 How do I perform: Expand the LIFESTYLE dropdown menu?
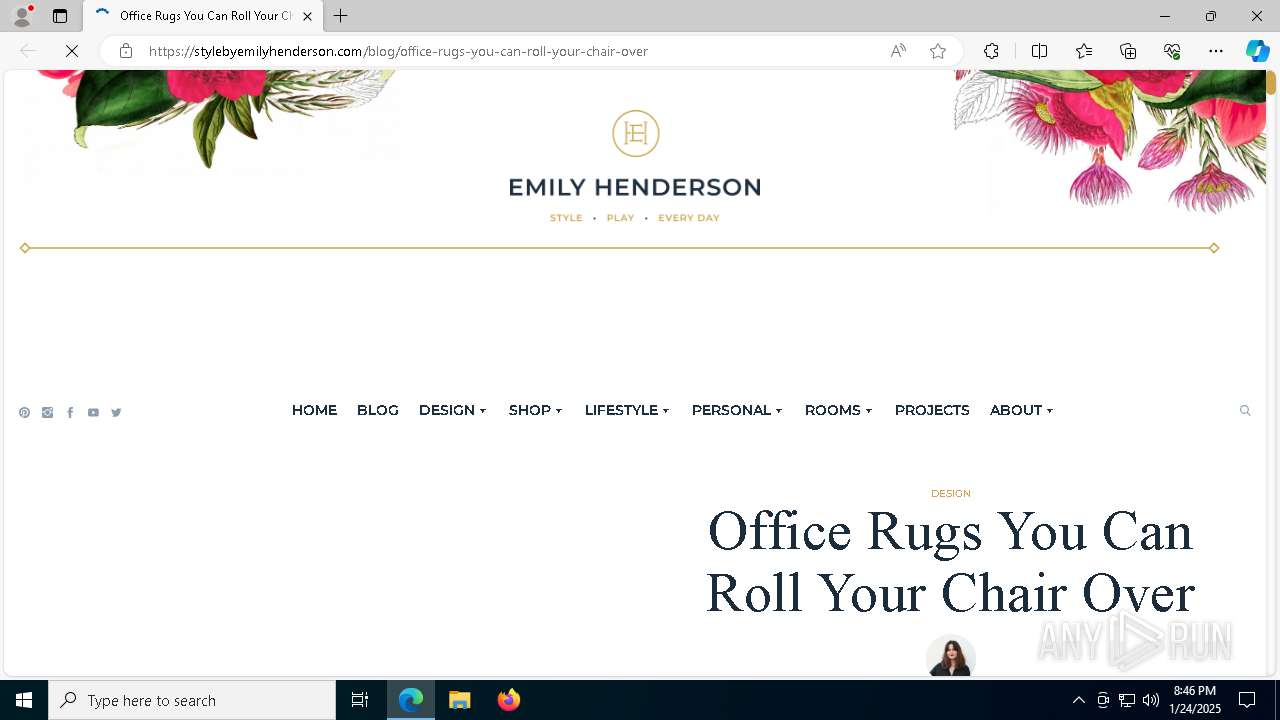click(x=627, y=410)
